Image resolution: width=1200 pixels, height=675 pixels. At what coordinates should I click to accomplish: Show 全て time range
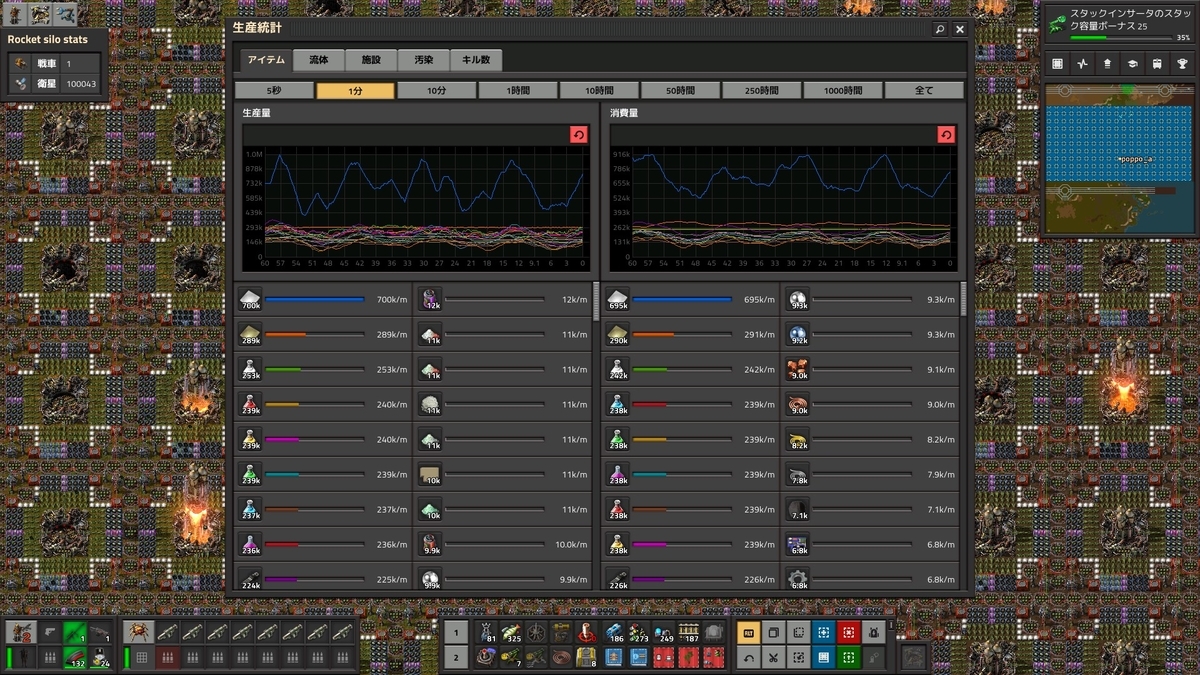(924, 90)
